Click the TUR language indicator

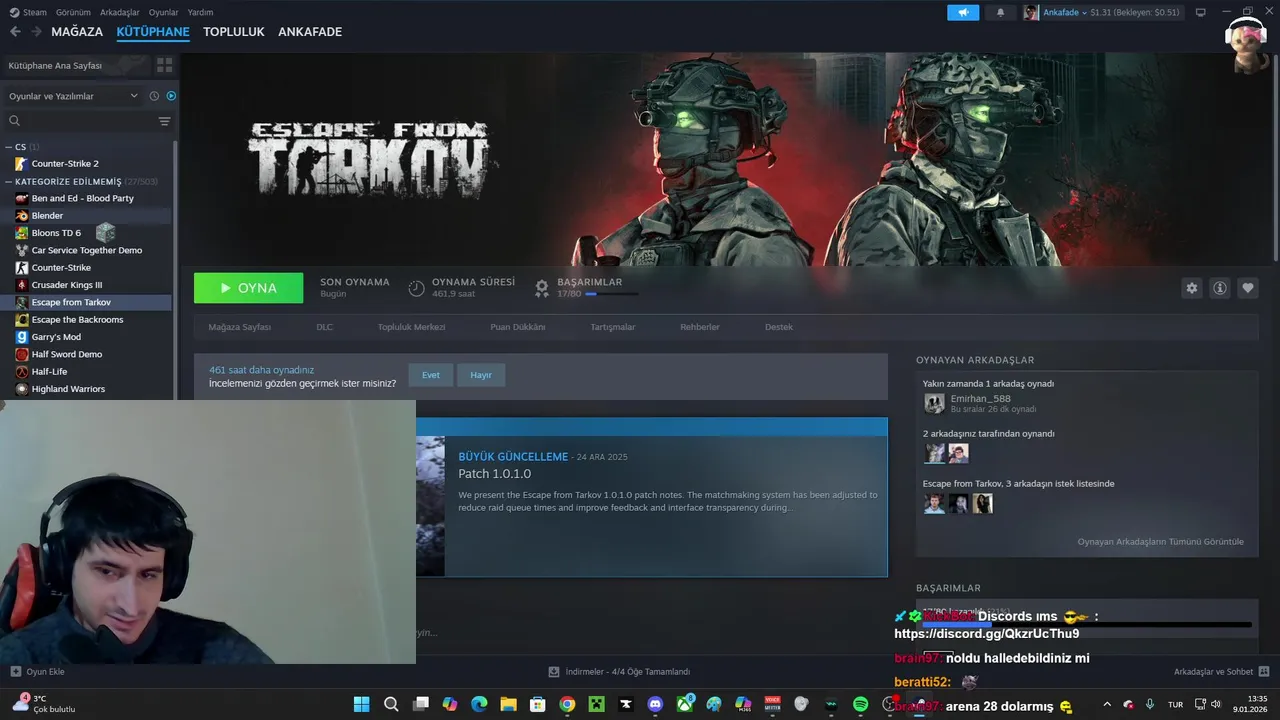click(1177, 704)
